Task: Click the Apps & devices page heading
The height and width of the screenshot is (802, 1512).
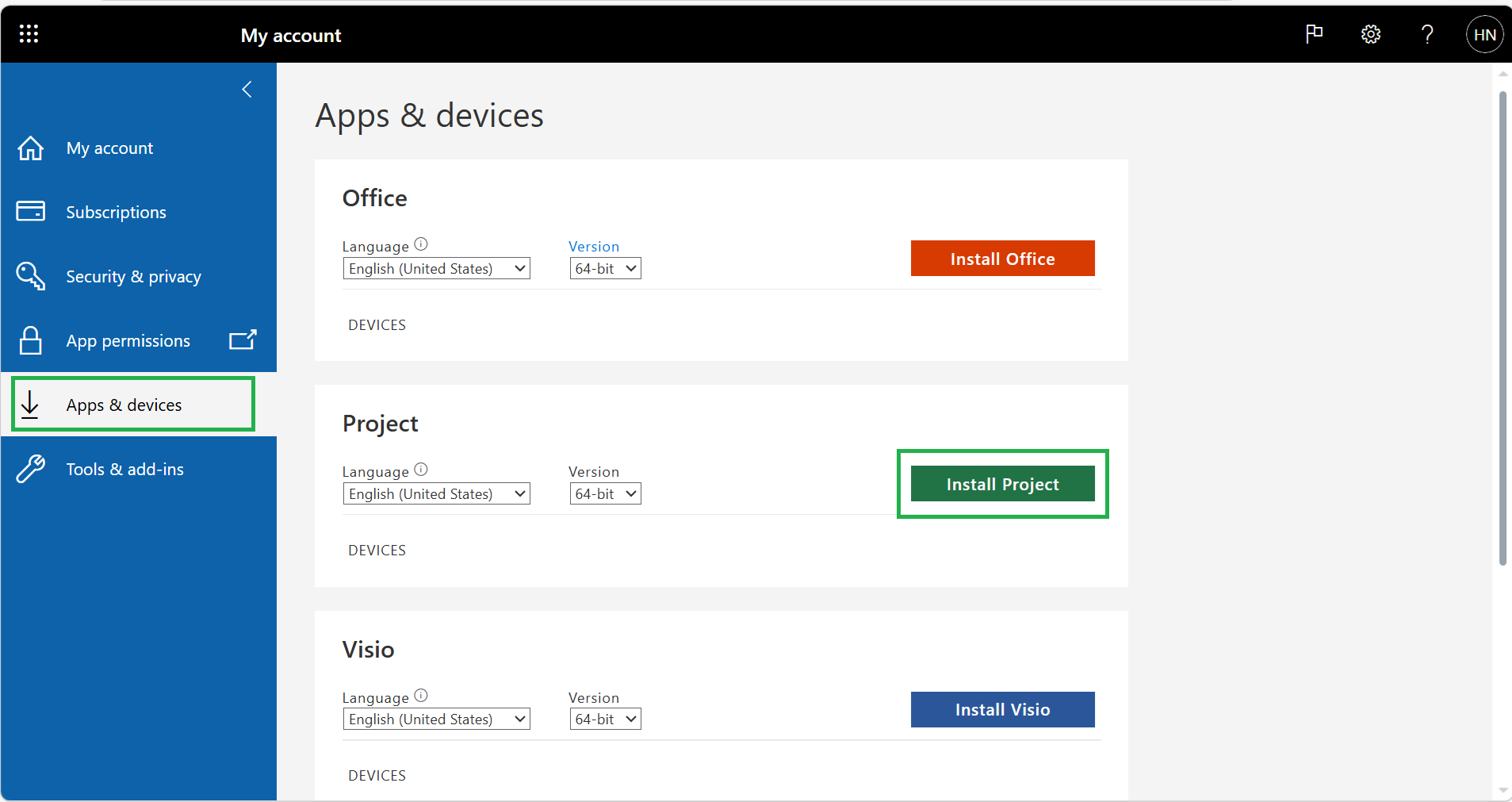Action: point(430,116)
